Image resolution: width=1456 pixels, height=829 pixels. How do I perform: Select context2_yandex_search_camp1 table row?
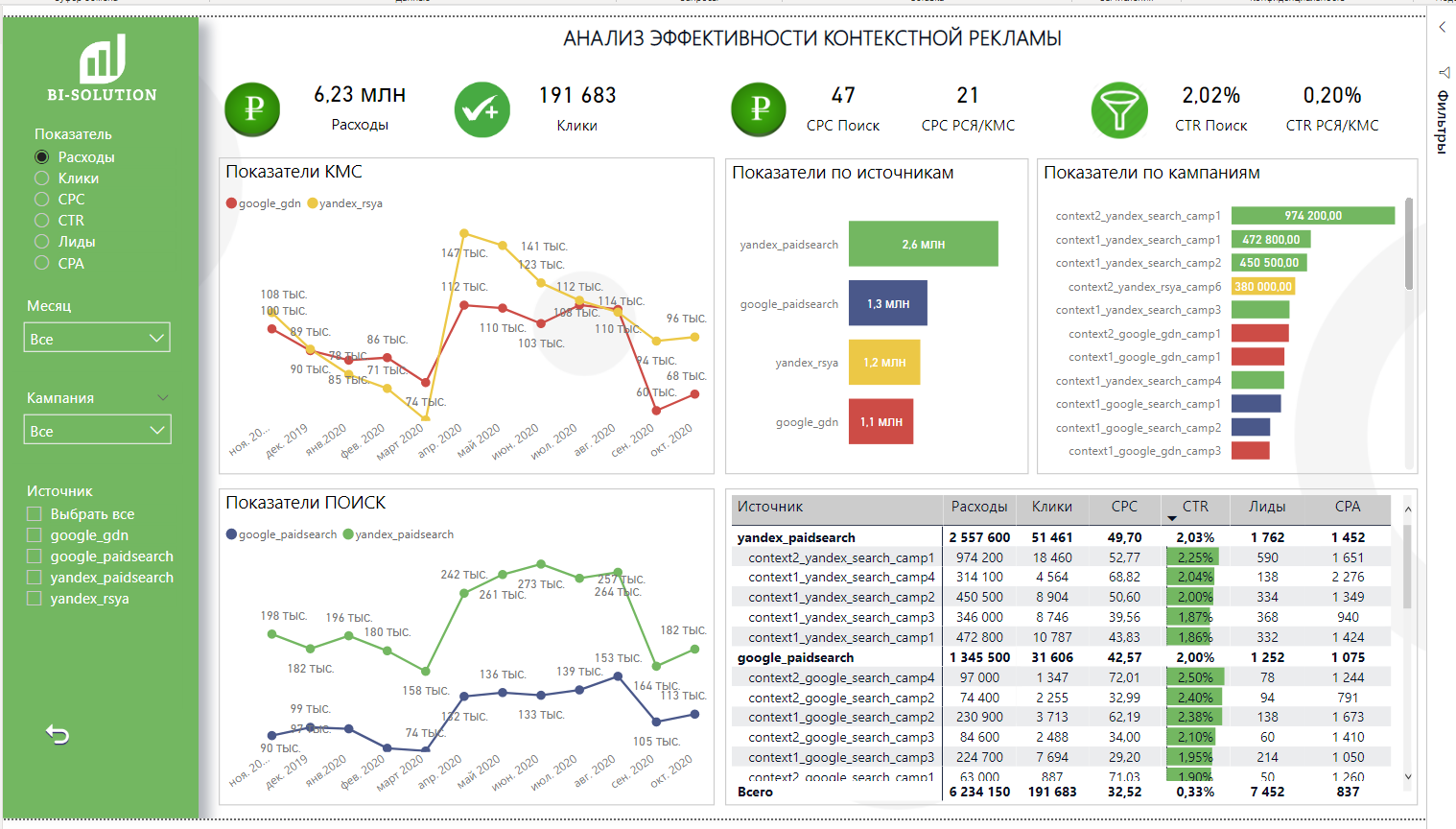tap(1062, 557)
